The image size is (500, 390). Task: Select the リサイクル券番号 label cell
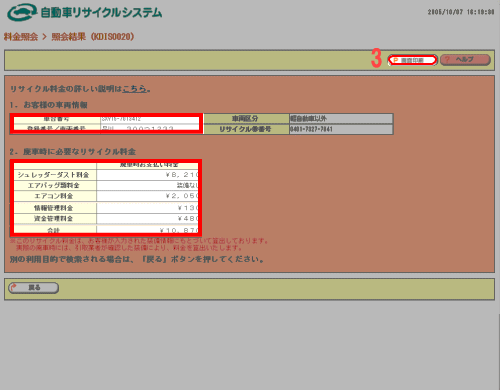(246, 129)
